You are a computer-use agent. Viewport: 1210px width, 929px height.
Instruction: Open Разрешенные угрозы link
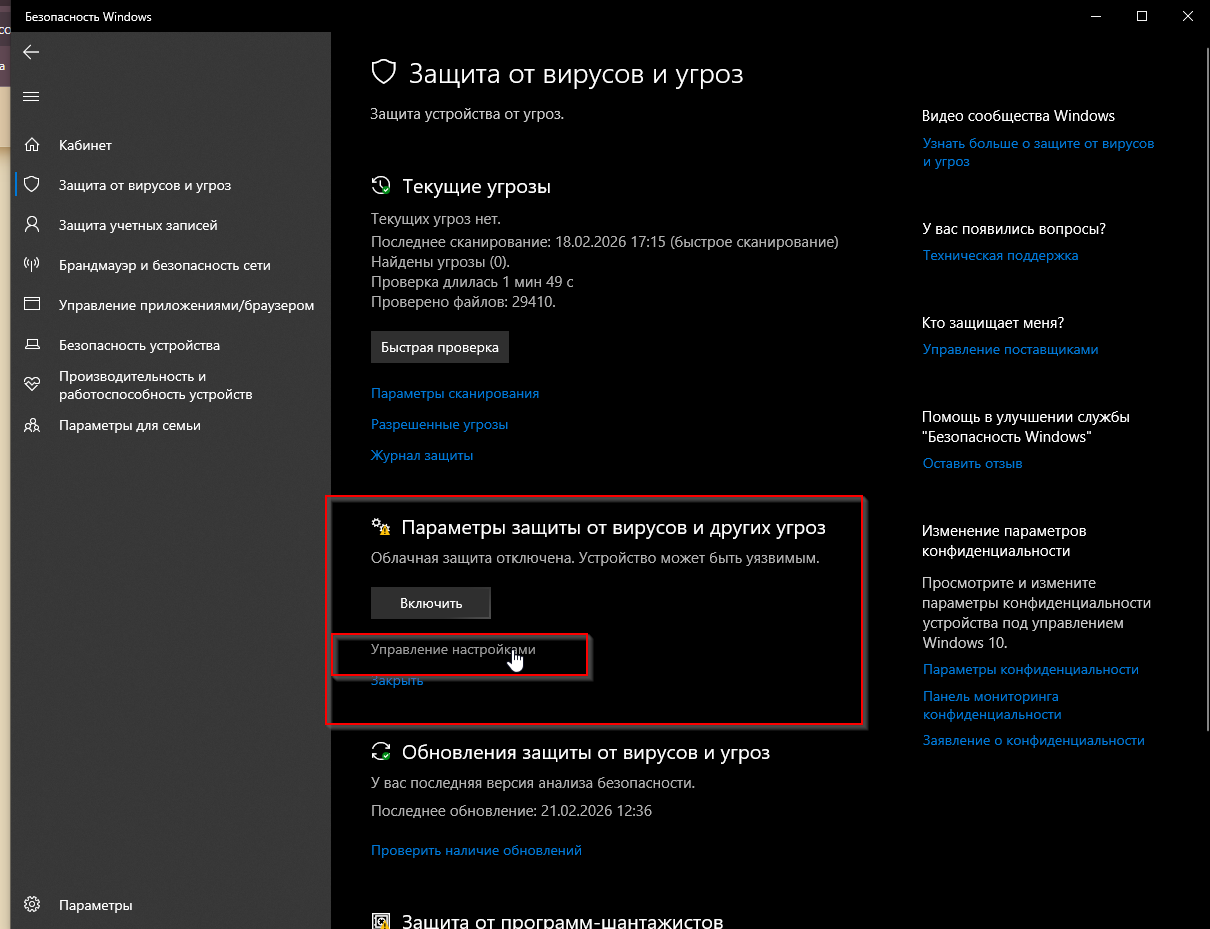(x=439, y=424)
